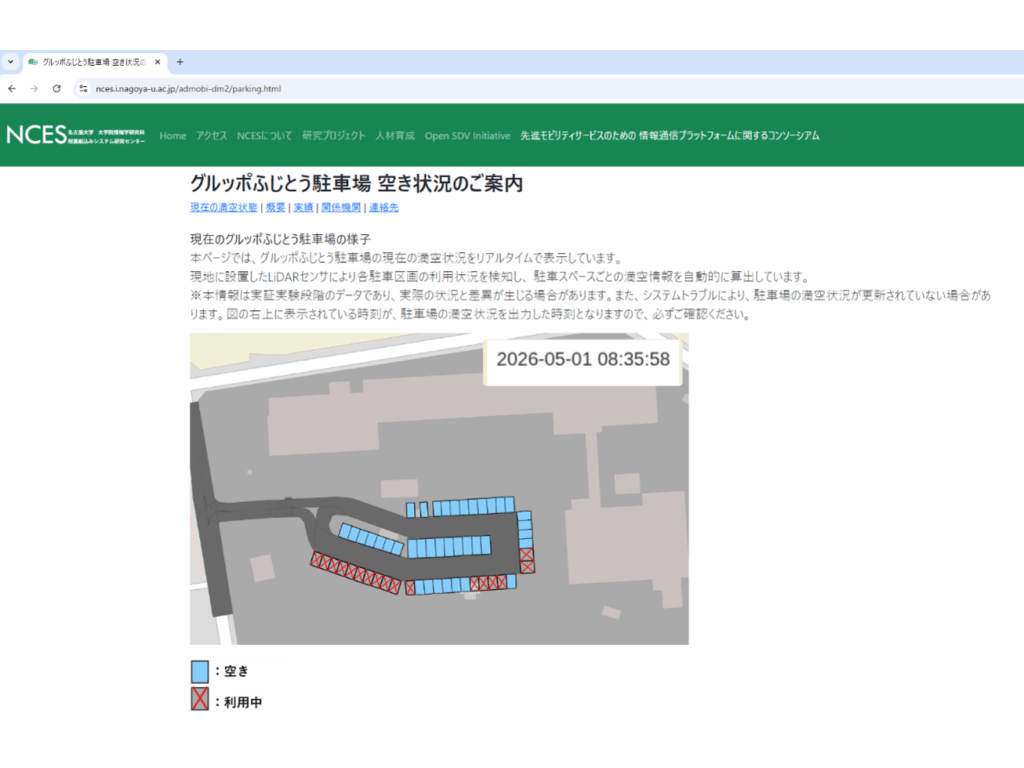1024x768 pixels.
Task: Reload the page with refresh icon
Action: coord(57,88)
